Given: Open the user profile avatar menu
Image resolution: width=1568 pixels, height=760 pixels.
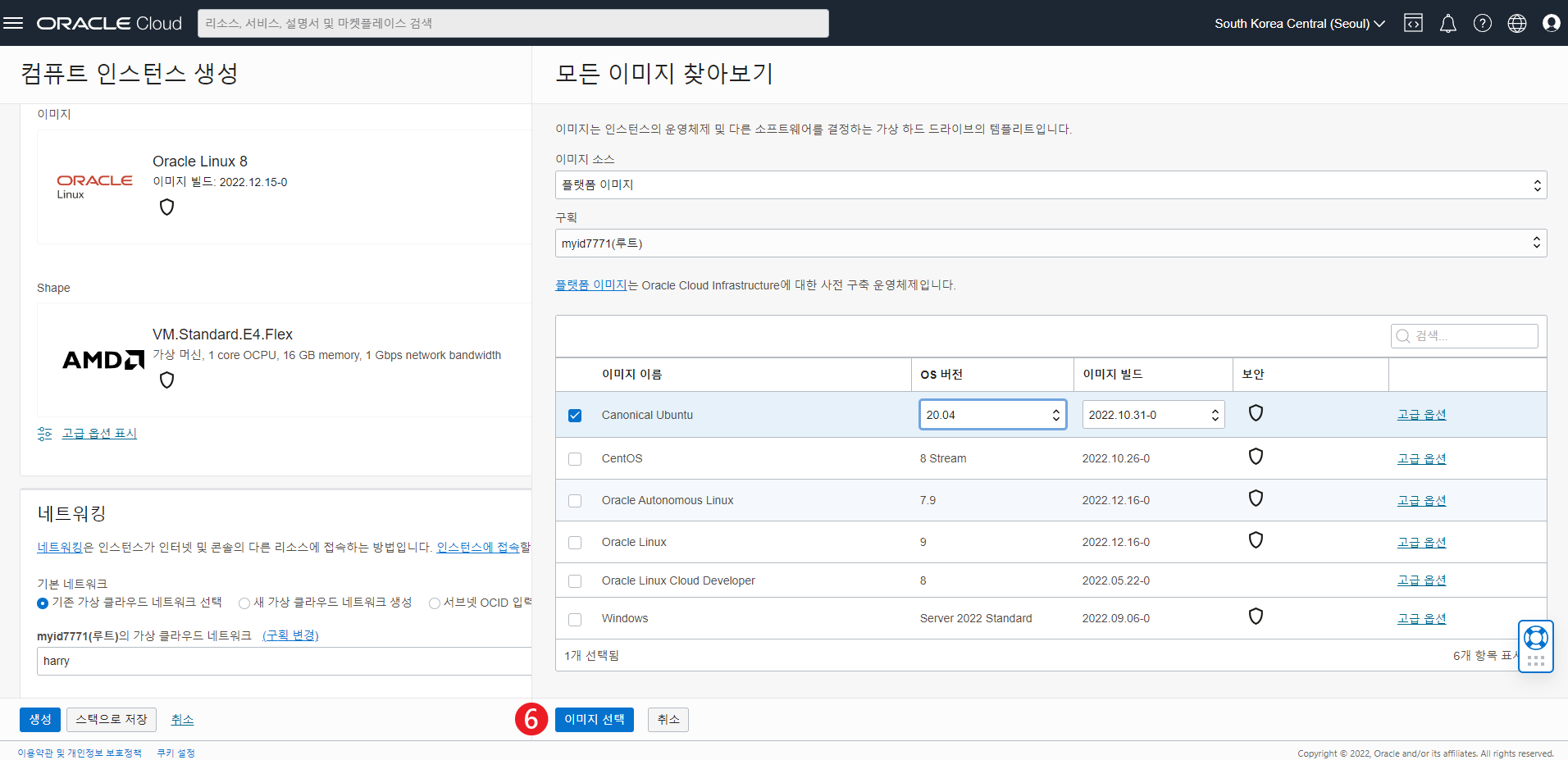Looking at the screenshot, I should click(x=1551, y=23).
